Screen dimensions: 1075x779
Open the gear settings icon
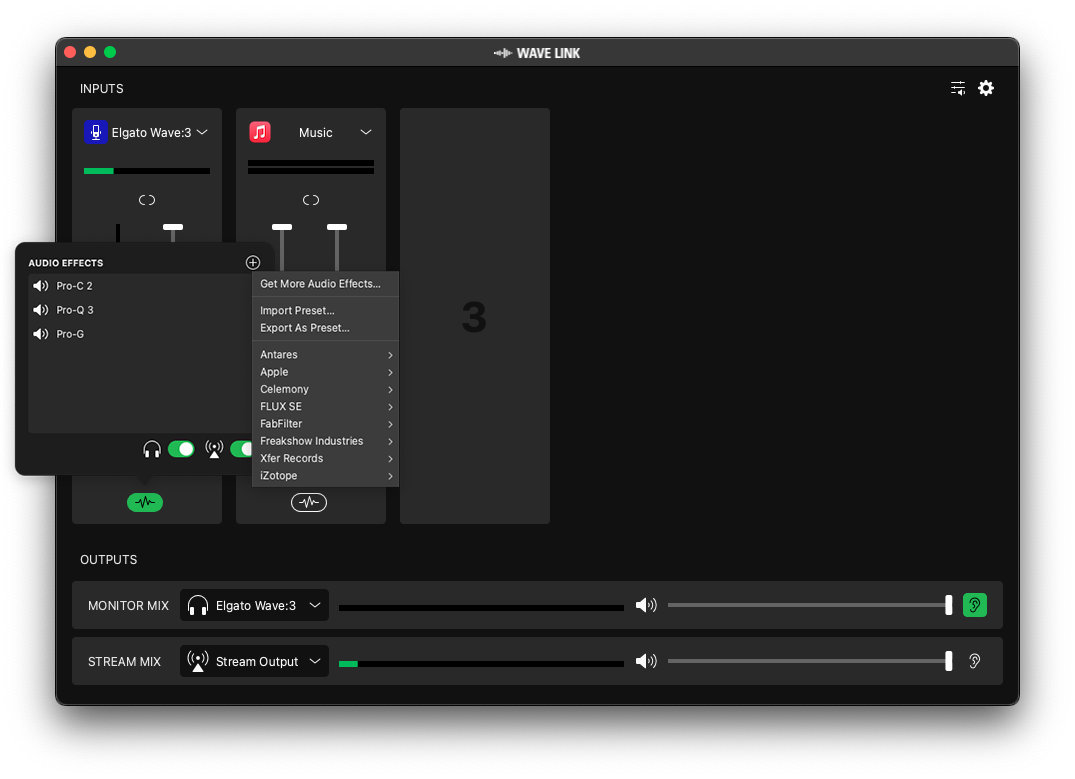[986, 88]
